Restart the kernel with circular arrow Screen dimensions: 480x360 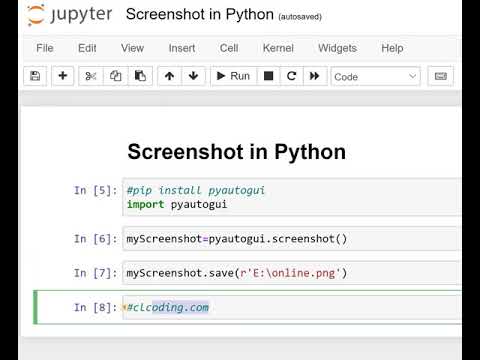coord(292,76)
